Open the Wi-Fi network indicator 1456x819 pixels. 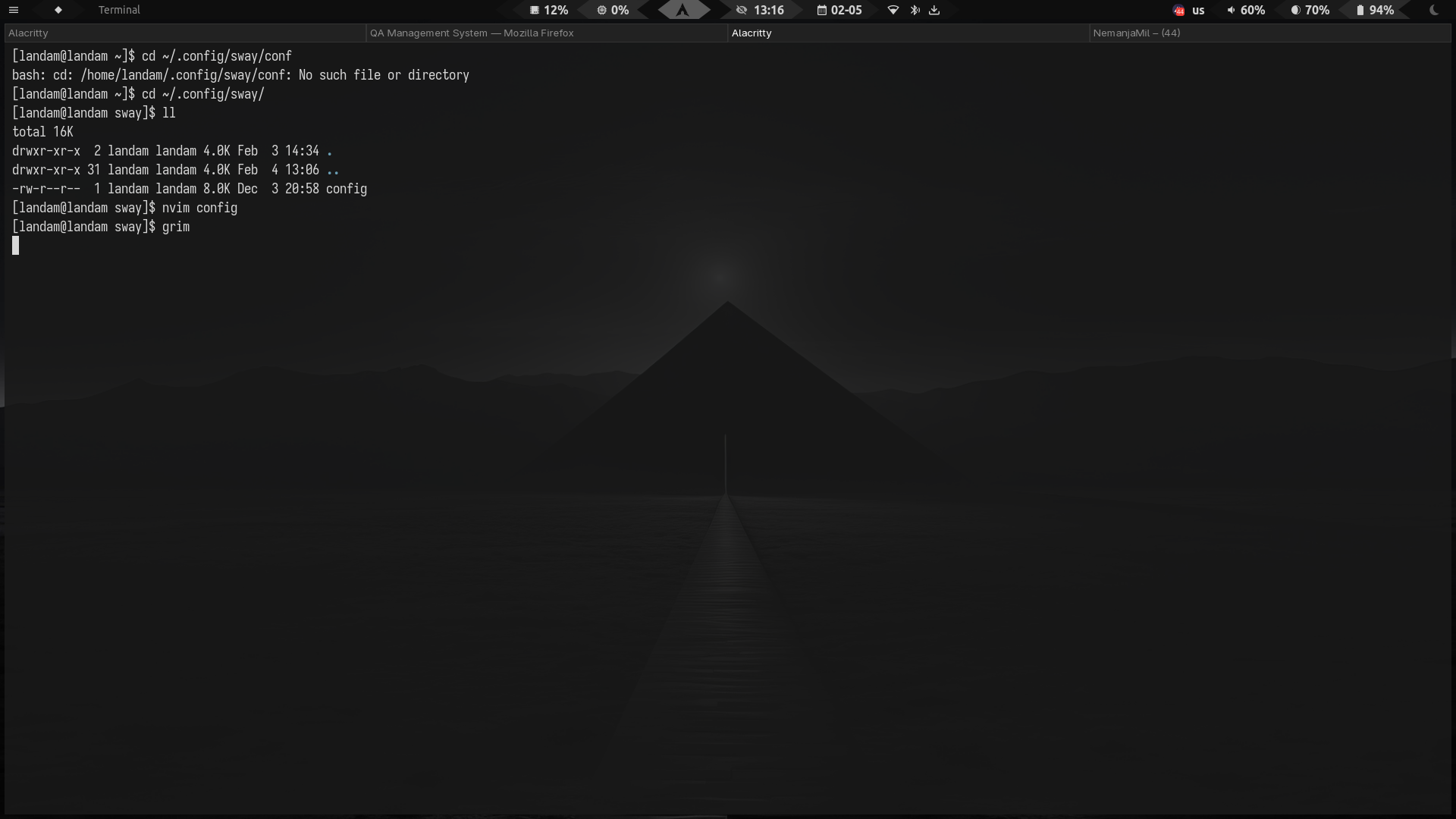click(893, 10)
